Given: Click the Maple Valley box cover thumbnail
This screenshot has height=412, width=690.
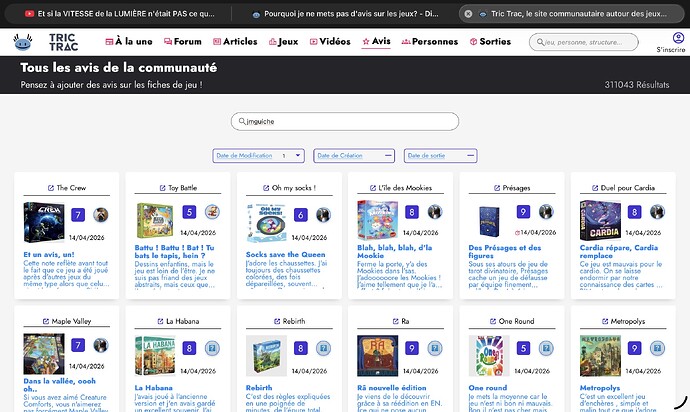Looking at the screenshot, I should click(x=43, y=352).
